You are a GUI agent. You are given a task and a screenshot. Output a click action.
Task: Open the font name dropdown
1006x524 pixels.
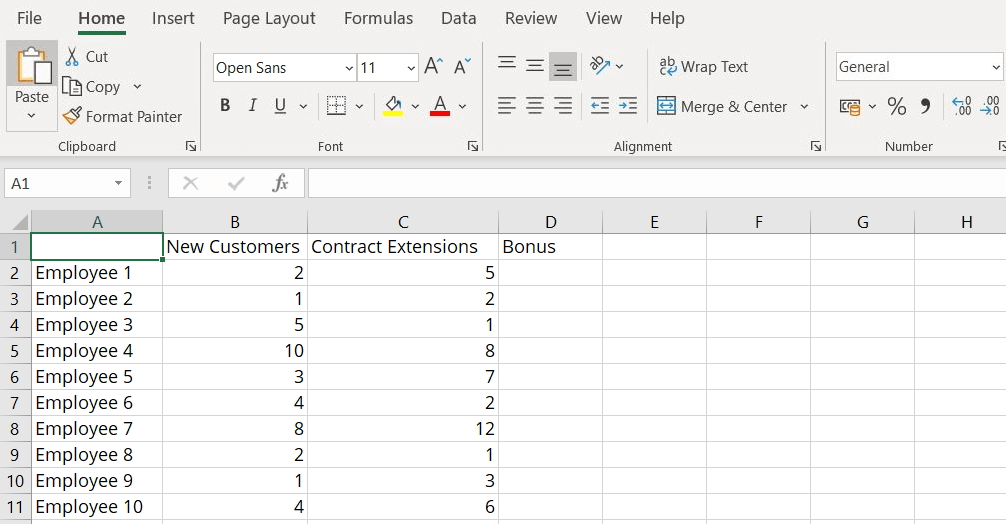click(x=349, y=68)
